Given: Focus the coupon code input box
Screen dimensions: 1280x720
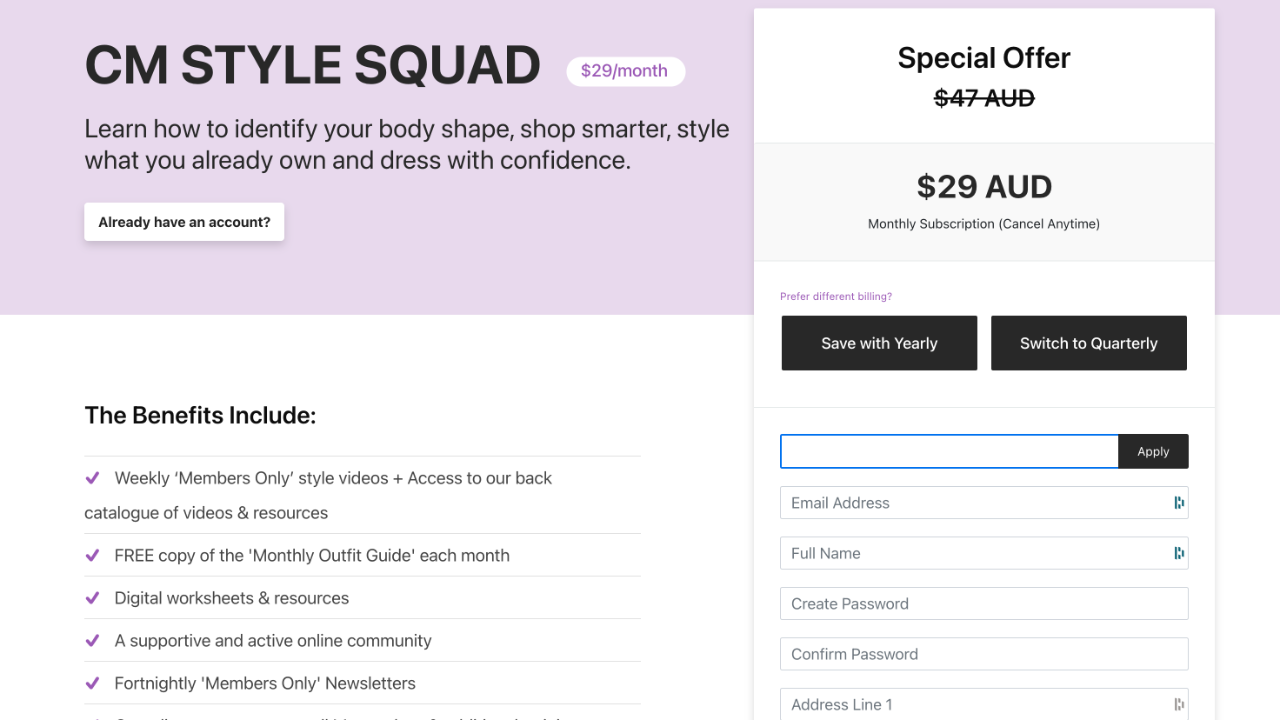Looking at the screenshot, I should pos(949,452).
